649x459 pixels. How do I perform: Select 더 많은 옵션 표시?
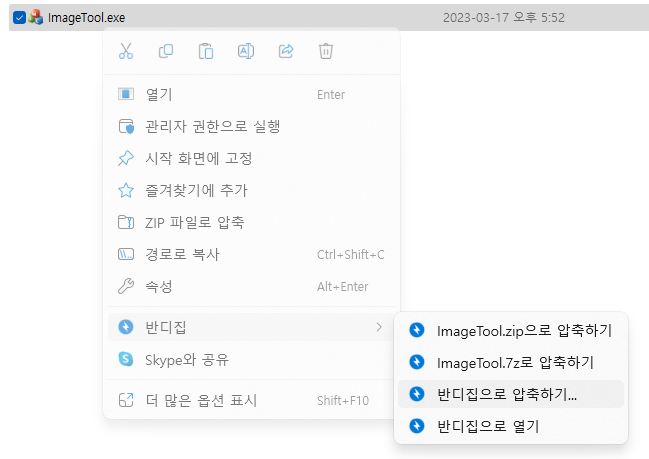pyautogui.click(x=252, y=400)
